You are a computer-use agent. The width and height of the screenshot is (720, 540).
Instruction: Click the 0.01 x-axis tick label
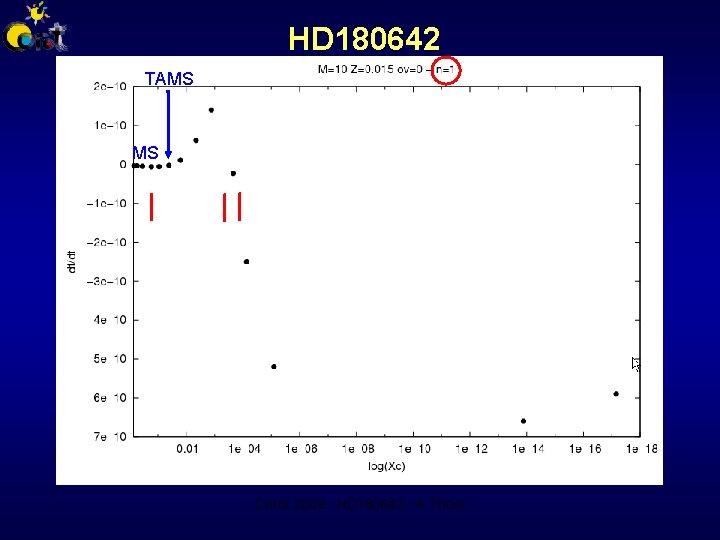[x=187, y=449]
